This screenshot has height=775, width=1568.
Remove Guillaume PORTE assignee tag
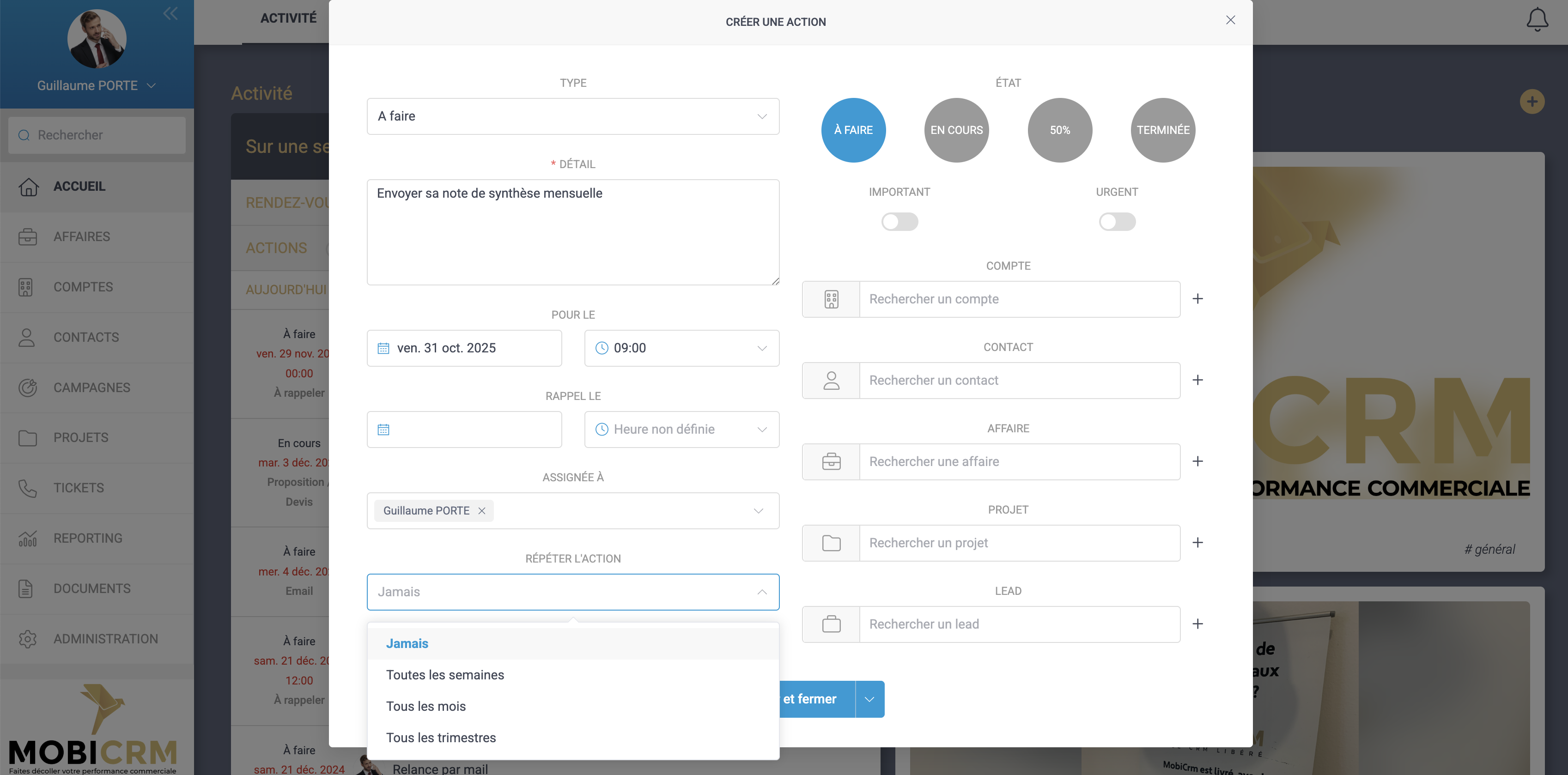click(481, 510)
